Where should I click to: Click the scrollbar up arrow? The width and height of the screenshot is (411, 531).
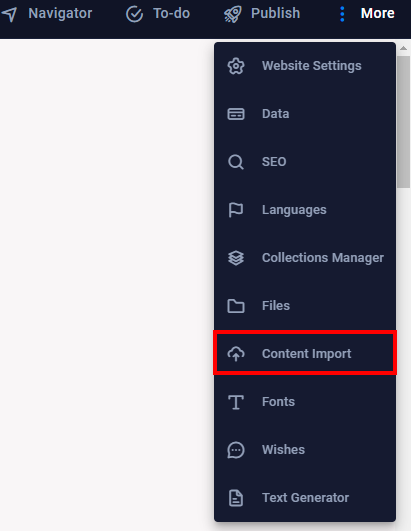(403, 48)
